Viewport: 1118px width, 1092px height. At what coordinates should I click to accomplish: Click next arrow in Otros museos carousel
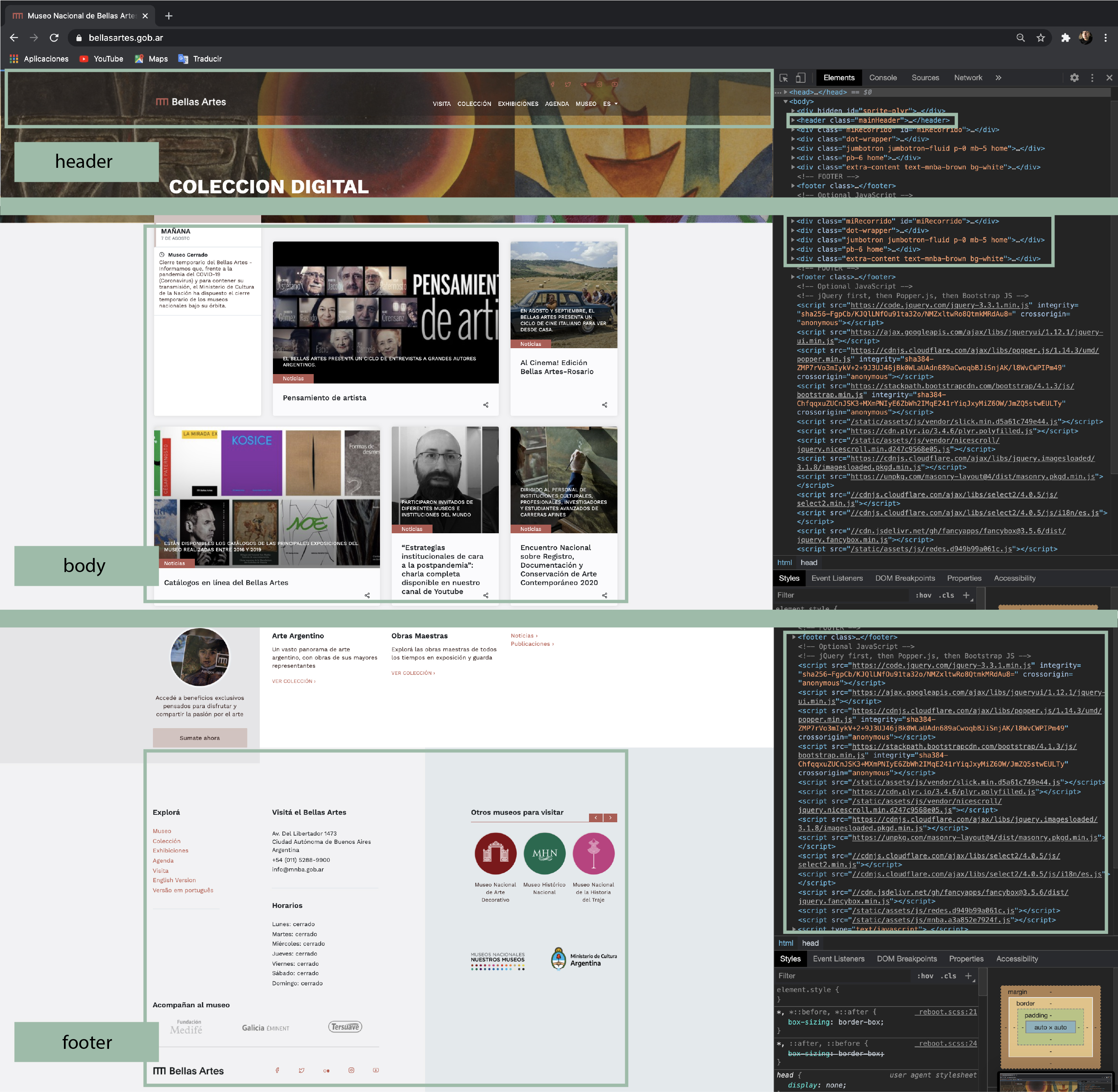point(610,818)
